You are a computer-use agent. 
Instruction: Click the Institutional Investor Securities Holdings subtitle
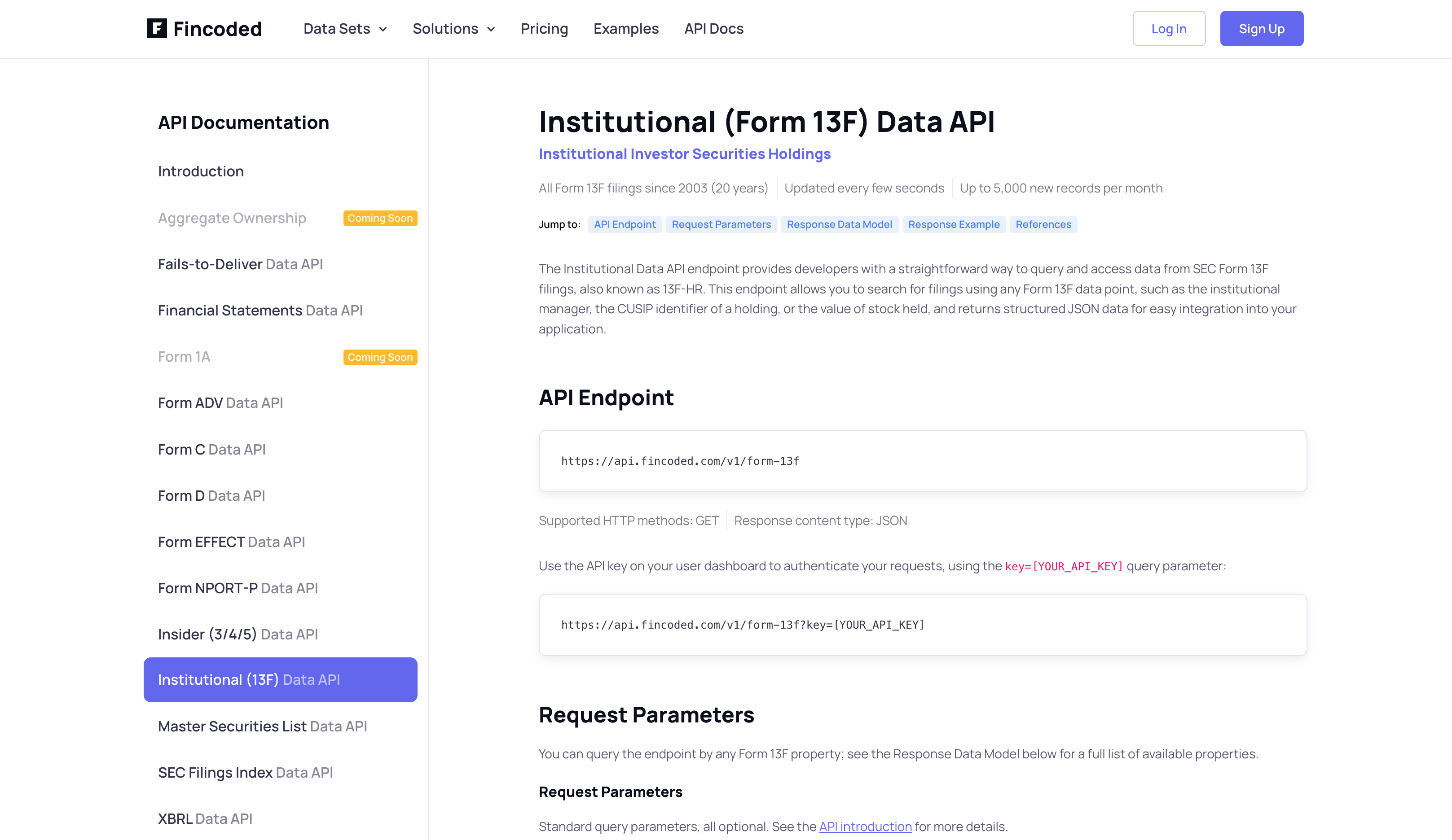click(x=685, y=154)
